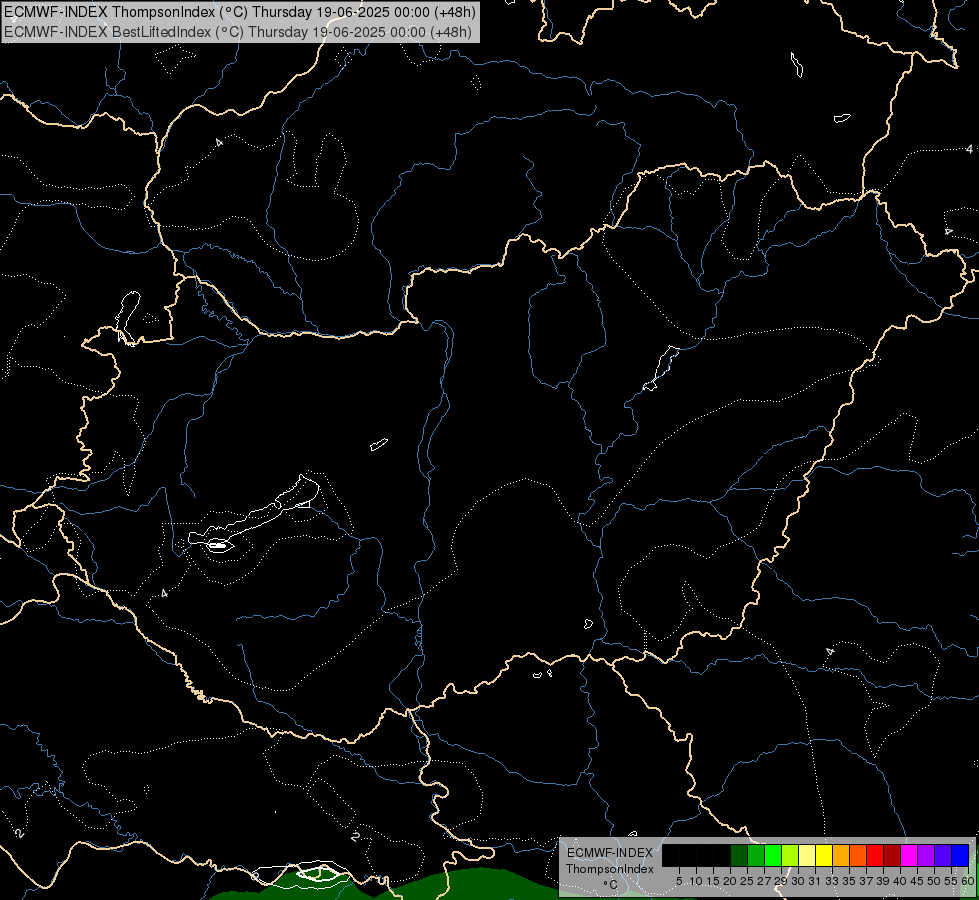Click legend tick label 20
Screen dimensions: 979x900
(x=730, y=881)
